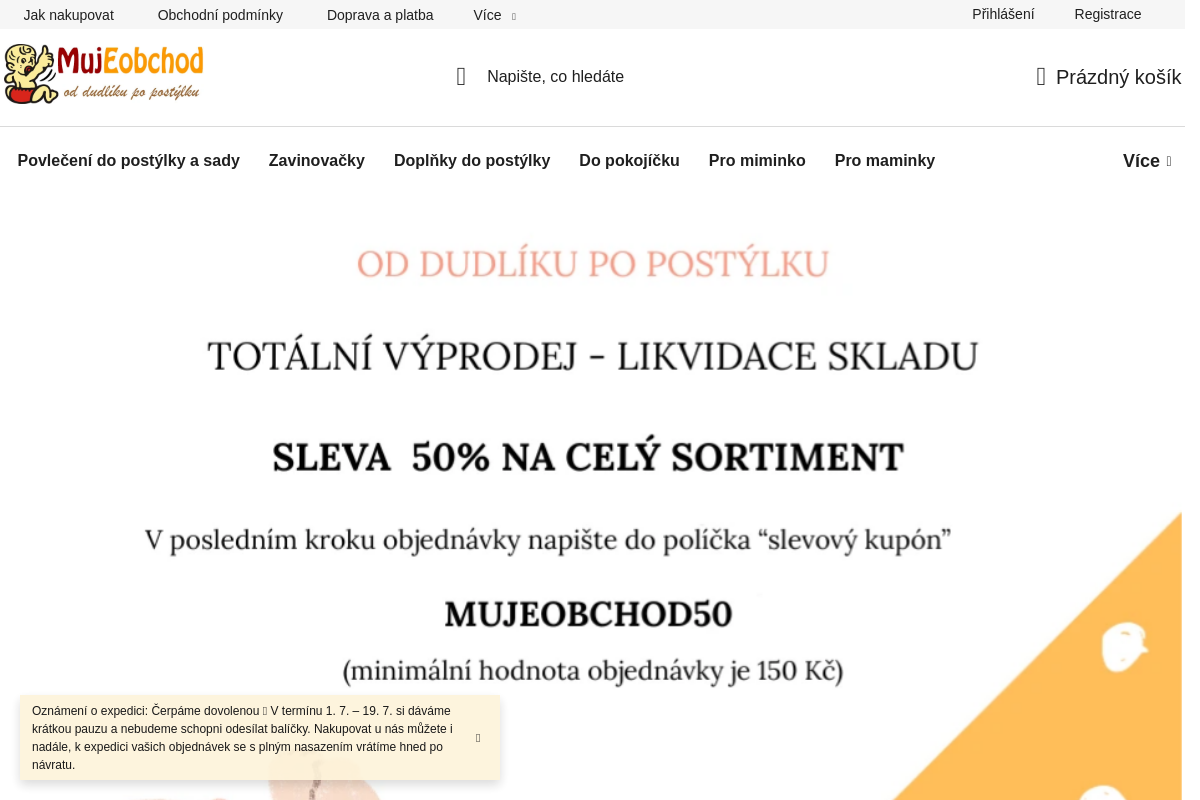Open Pro miminko category
Viewport: 1200px width, 800px height.
(757, 161)
